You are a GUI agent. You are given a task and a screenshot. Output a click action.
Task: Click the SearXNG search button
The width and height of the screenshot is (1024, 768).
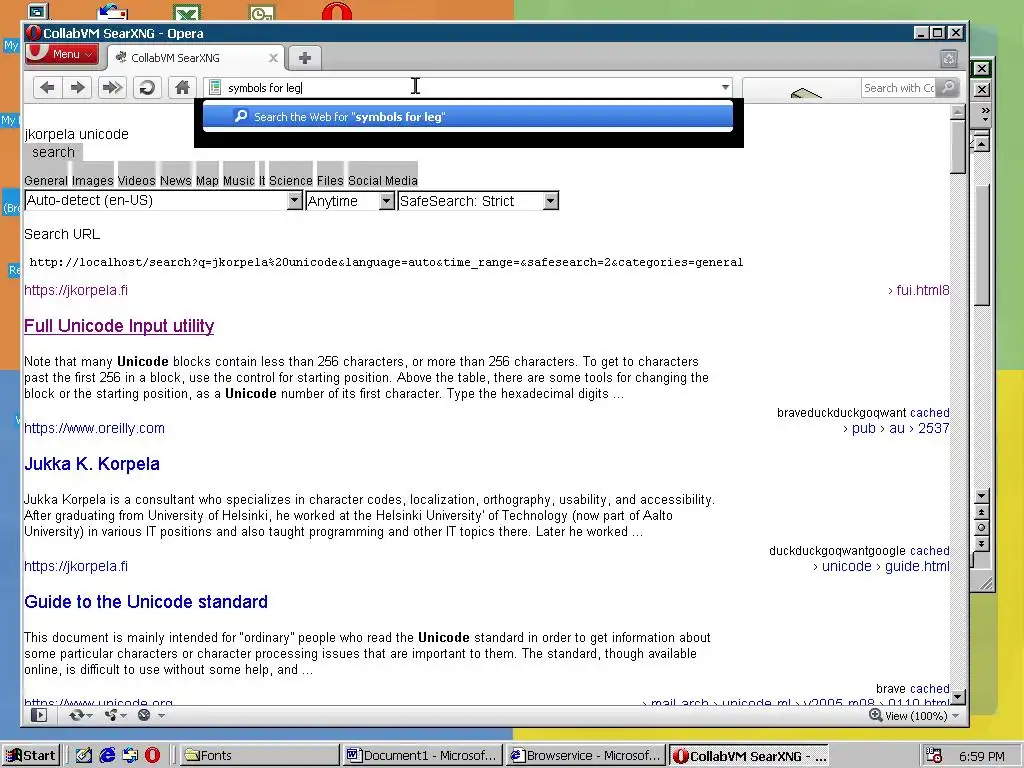coord(54,152)
